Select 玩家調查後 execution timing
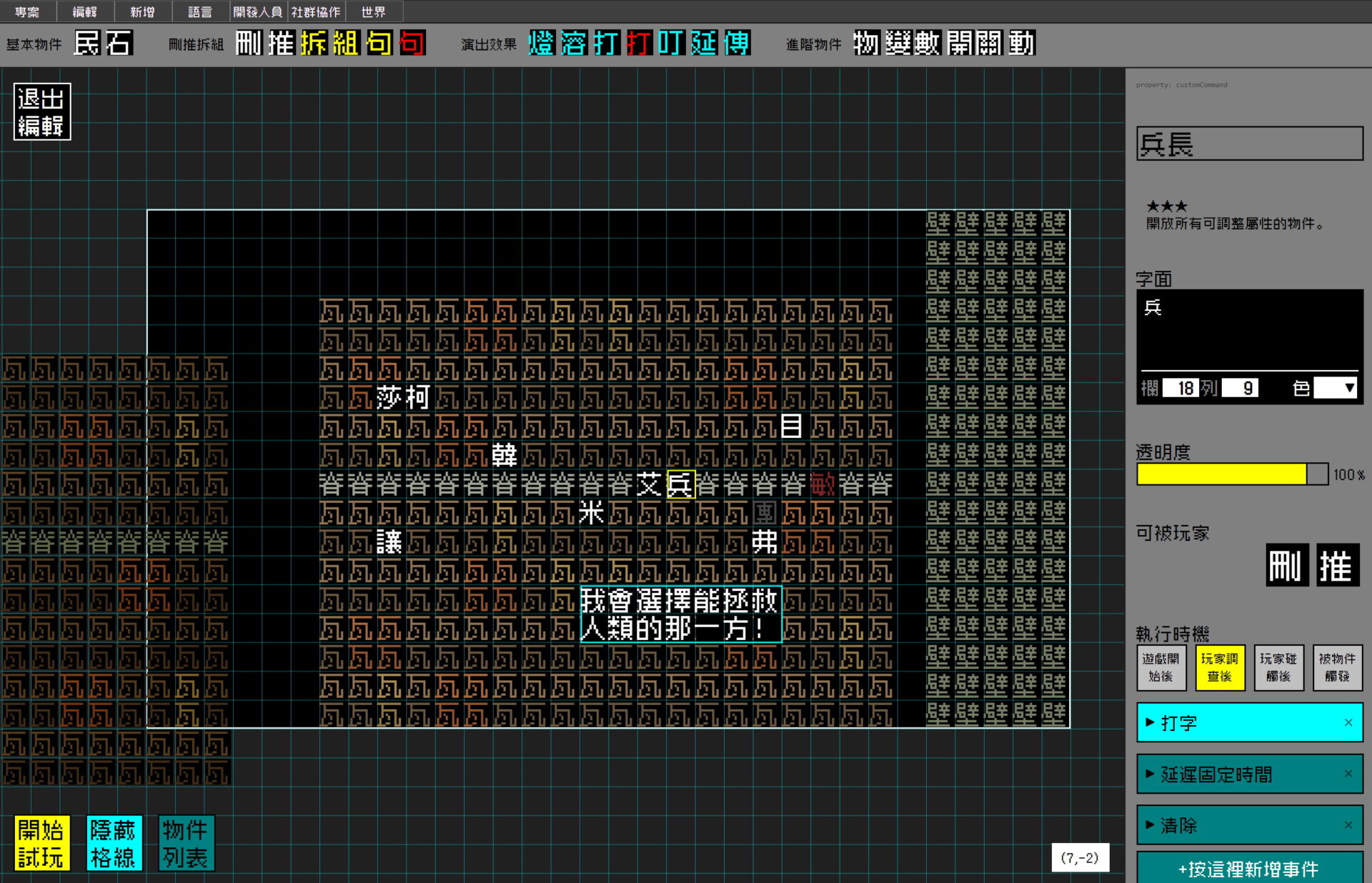 (x=1219, y=667)
